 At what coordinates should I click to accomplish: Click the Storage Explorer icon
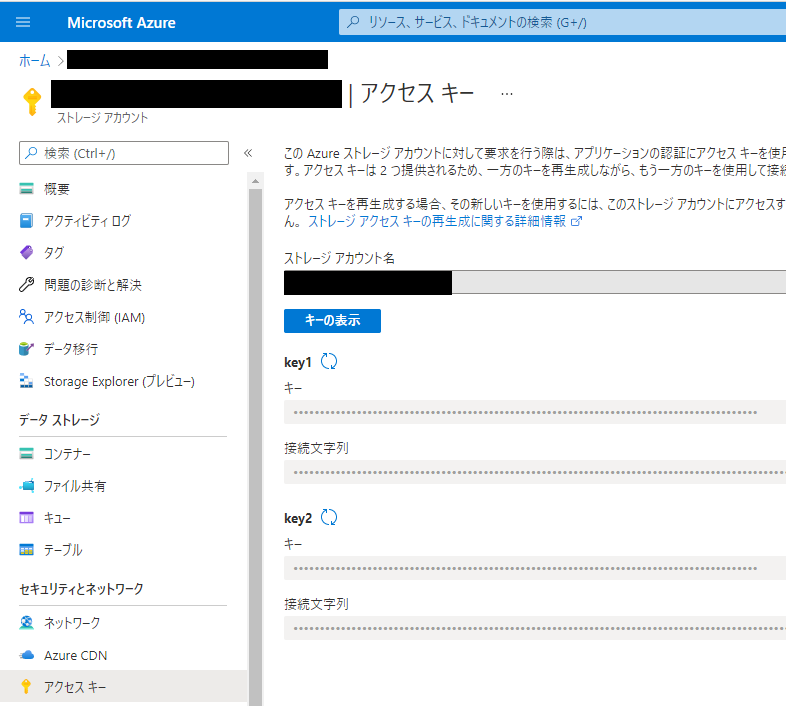tap(26, 381)
